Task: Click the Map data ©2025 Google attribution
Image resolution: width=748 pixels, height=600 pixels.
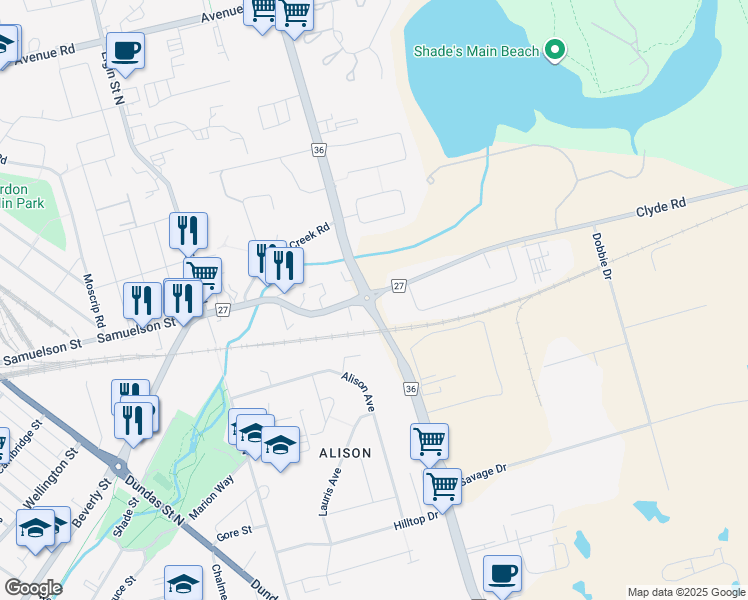Action: [x=687, y=592]
